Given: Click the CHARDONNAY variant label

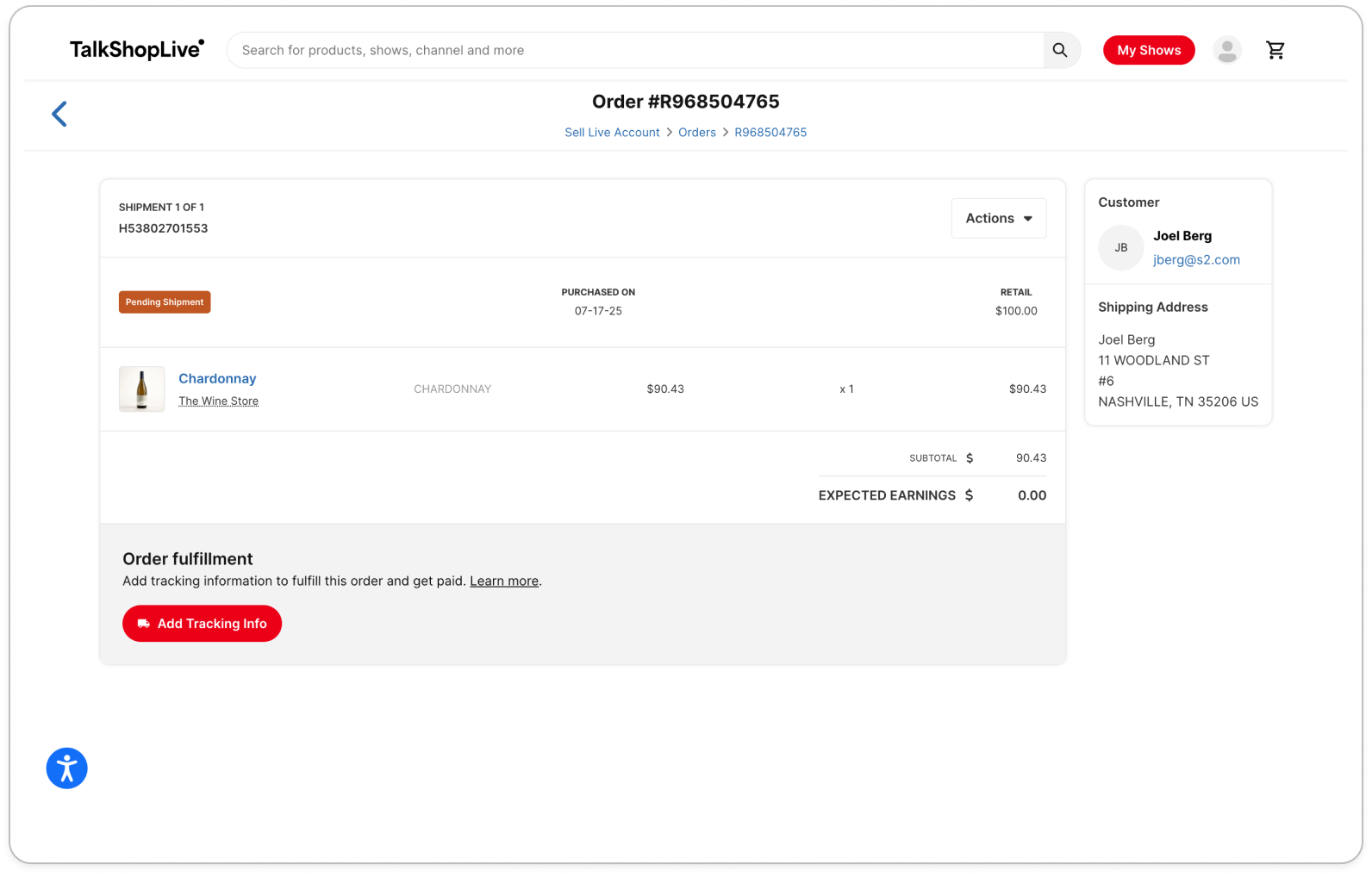Looking at the screenshot, I should click(x=452, y=389).
